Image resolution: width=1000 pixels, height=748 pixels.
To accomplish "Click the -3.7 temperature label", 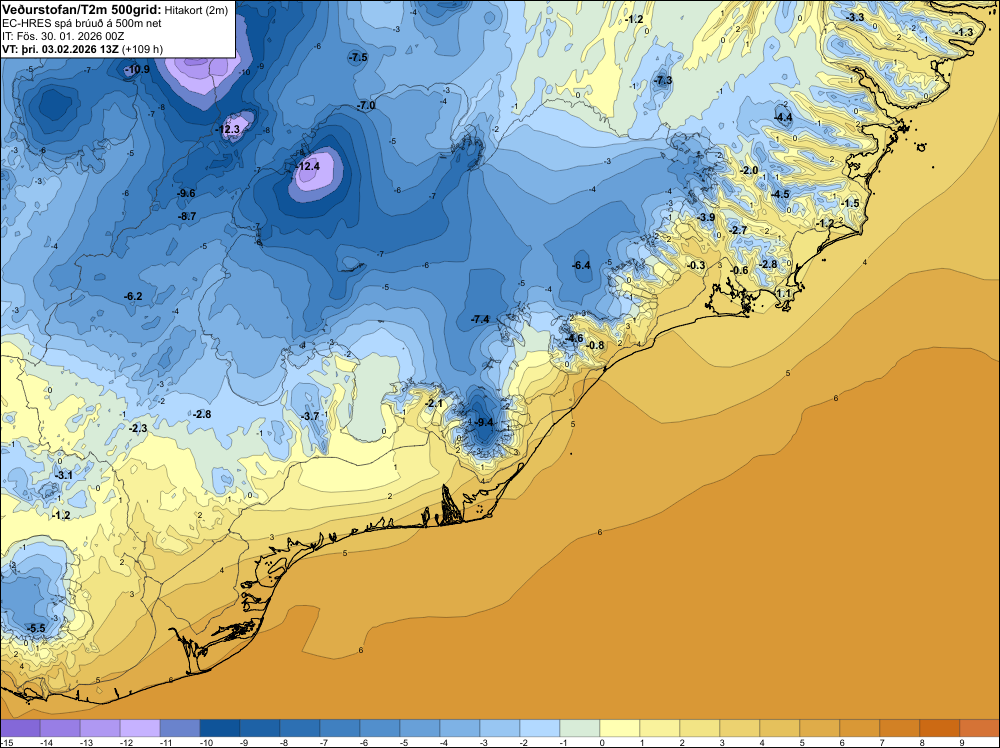I will click(310, 416).
